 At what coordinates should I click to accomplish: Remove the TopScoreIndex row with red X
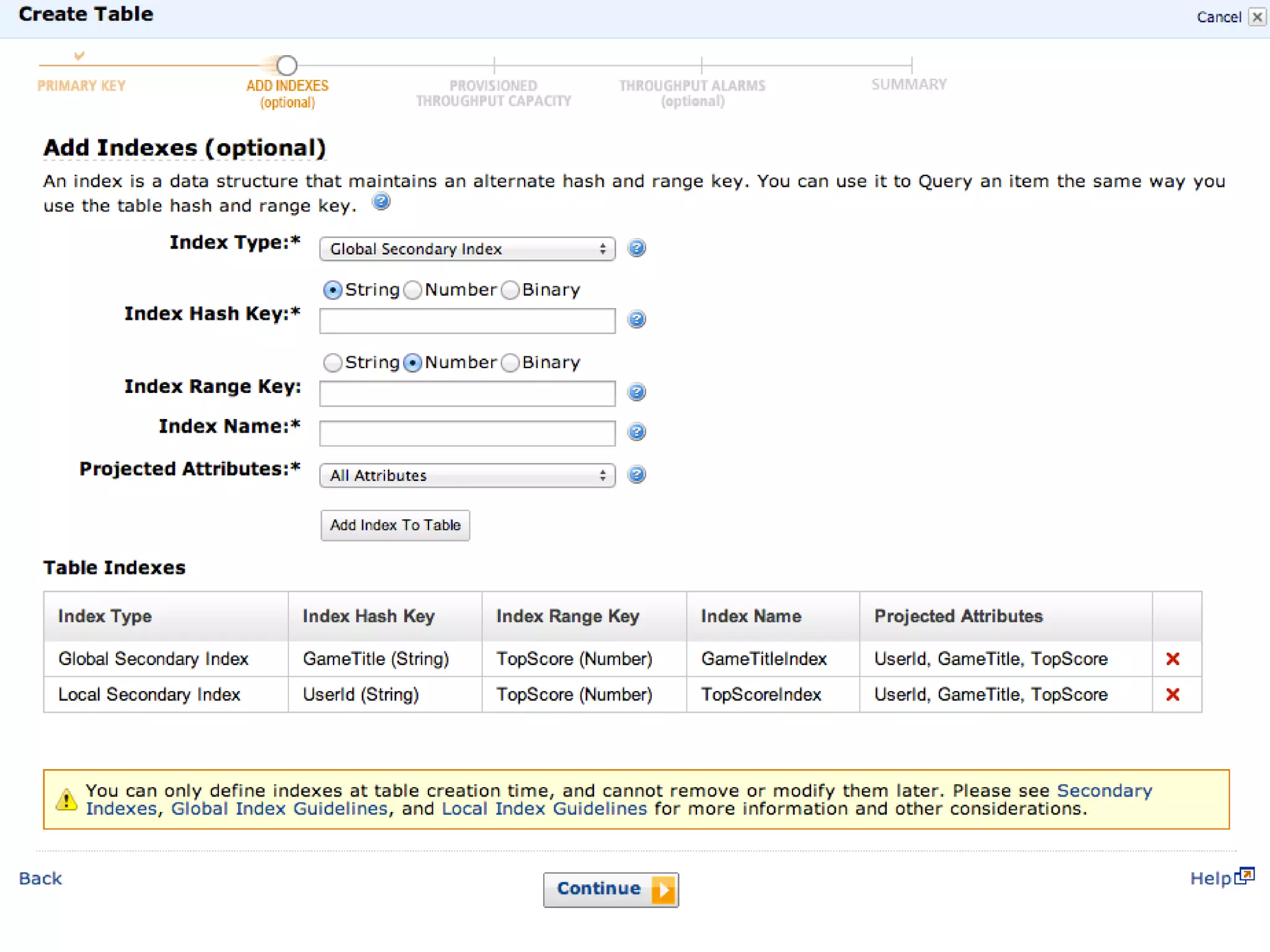point(1172,695)
